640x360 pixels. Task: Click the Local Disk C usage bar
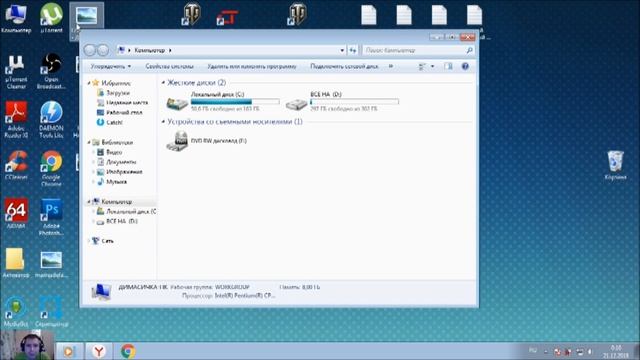point(235,102)
